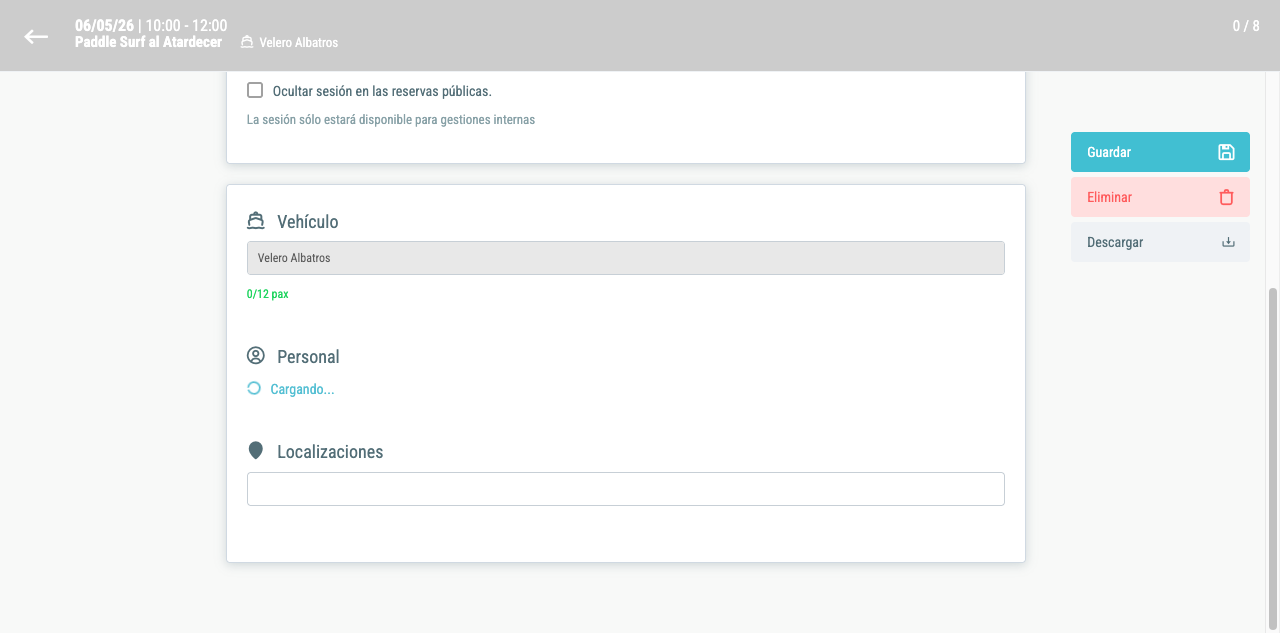1280x633 pixels.
Task: Delete the session with Eliminar button
Action: pos(1160,197)
